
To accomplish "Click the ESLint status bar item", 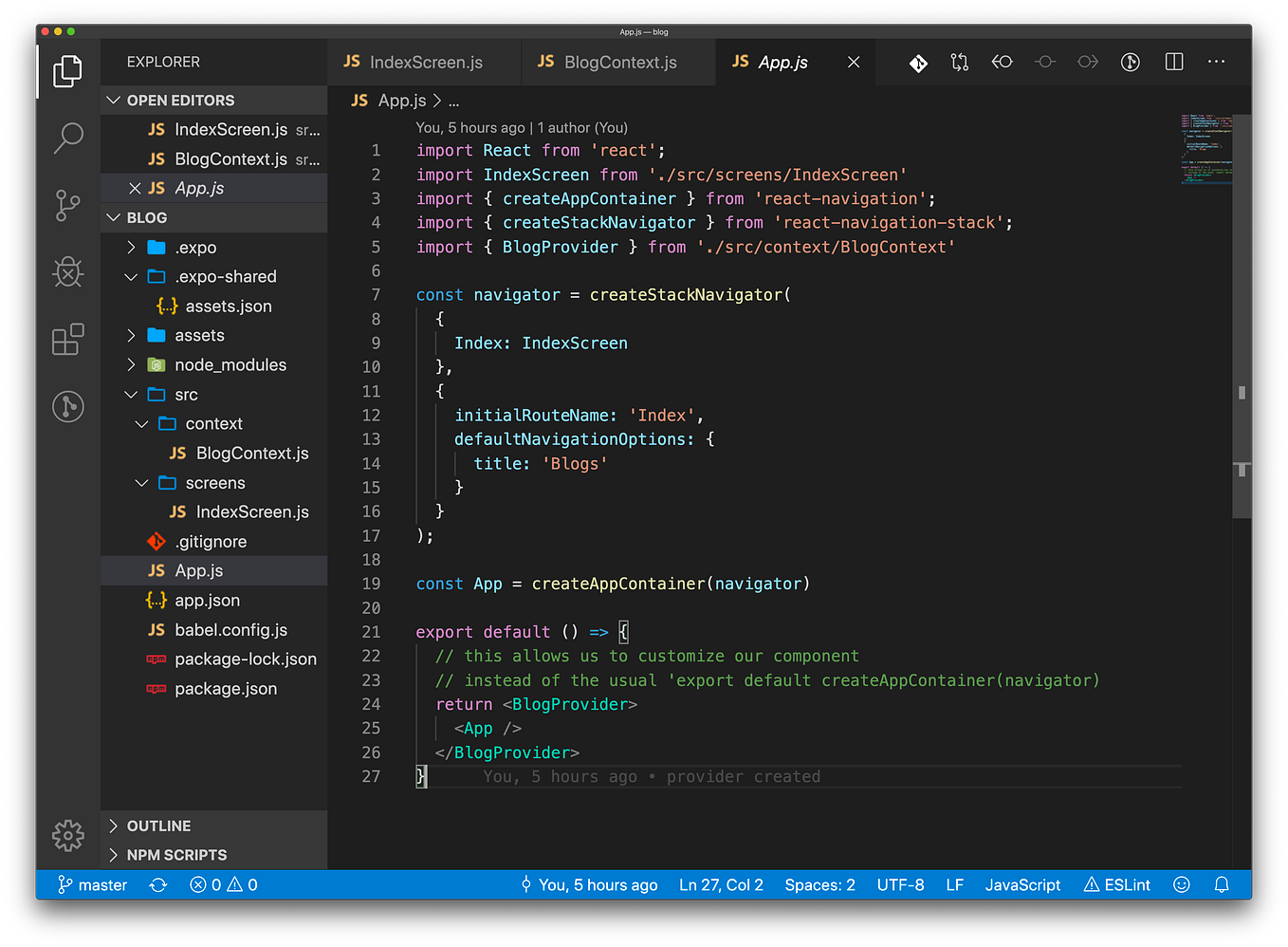I will pyautogui.click(x=1117, y=884).
